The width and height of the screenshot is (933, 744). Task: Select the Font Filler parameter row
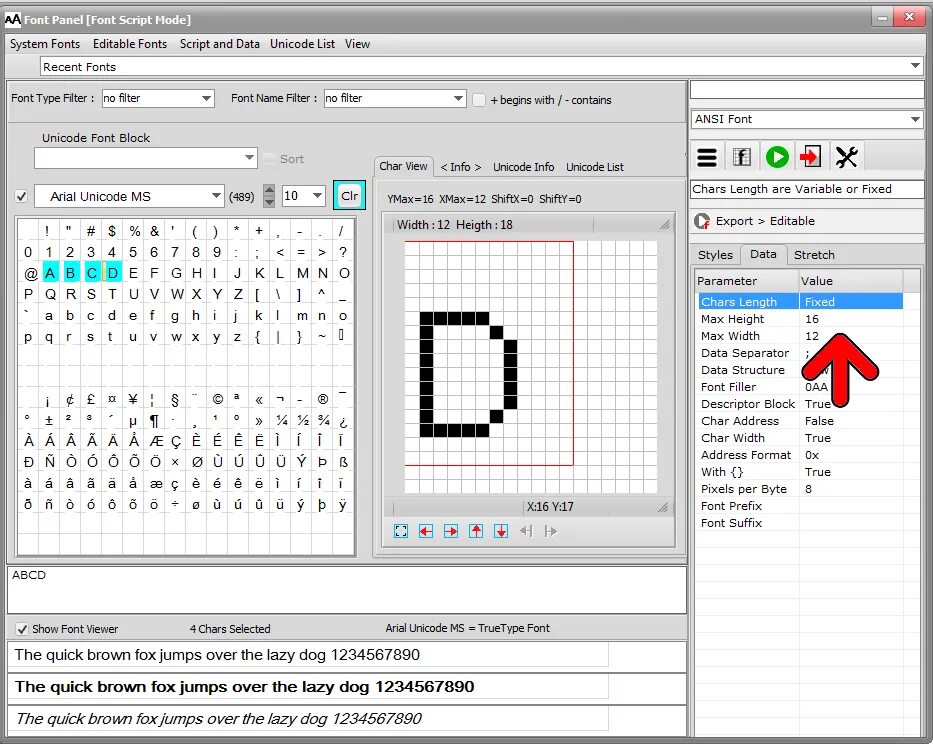(x=800, y=387)
